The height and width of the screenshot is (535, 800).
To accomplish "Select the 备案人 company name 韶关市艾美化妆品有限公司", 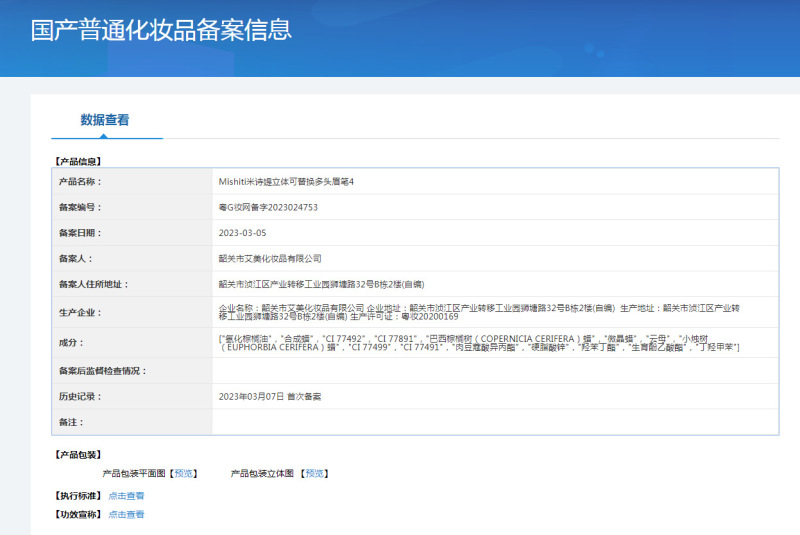I will 270,258.
